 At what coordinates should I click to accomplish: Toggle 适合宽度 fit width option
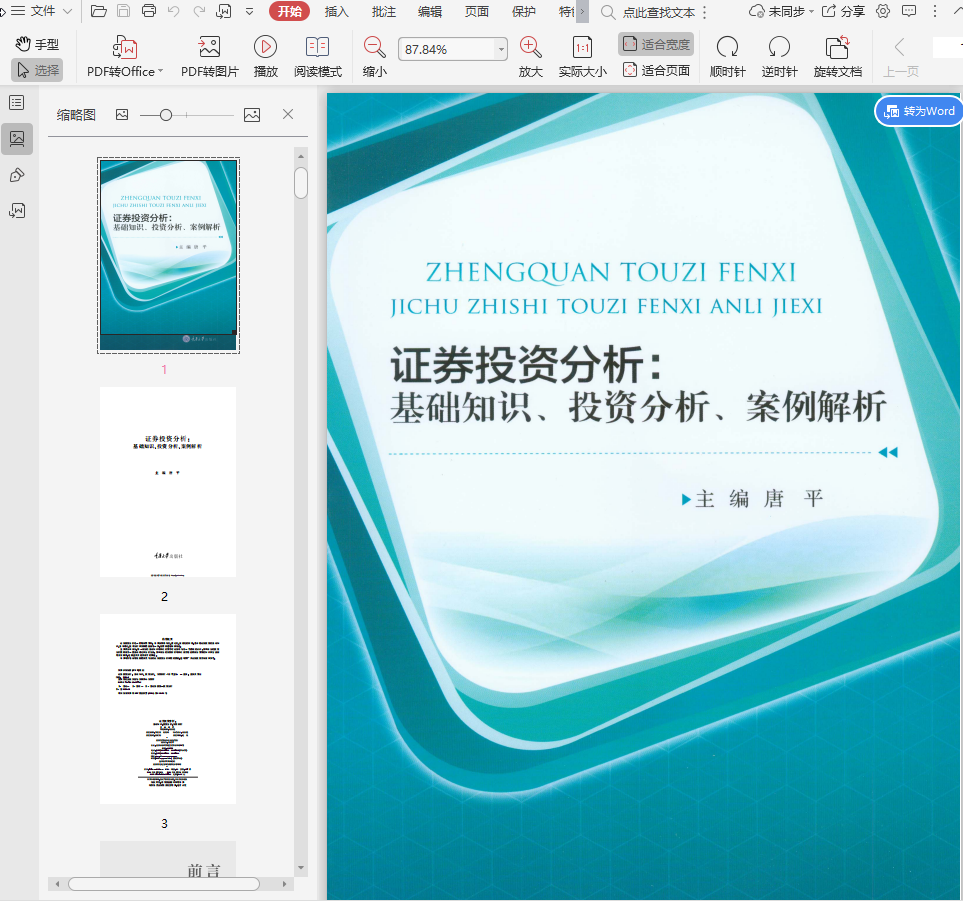656,44
